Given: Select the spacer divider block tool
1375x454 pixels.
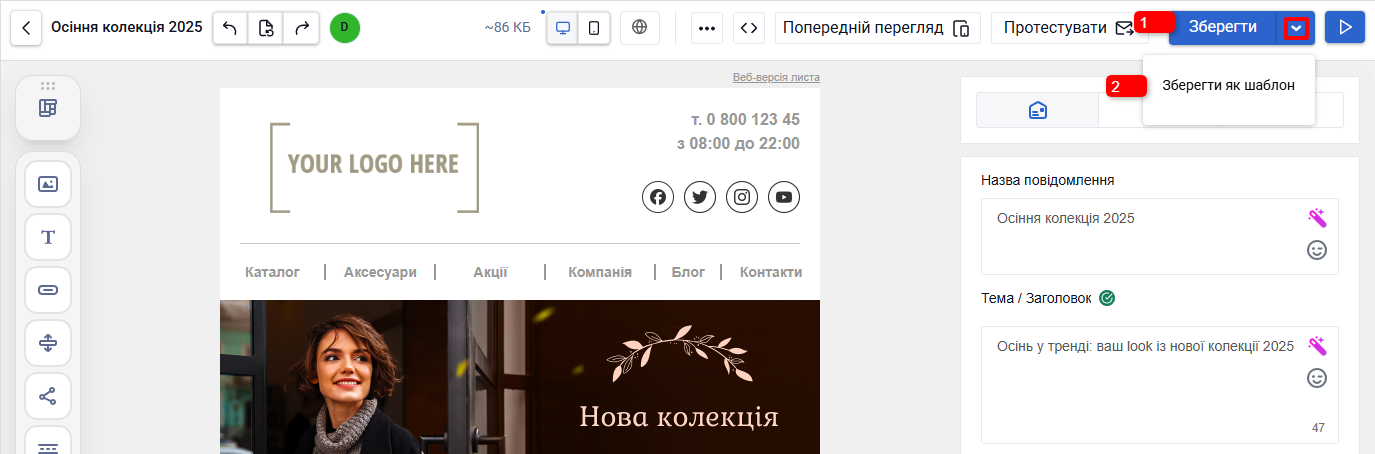Looking at the screenshot, I should tap(48, 343).
